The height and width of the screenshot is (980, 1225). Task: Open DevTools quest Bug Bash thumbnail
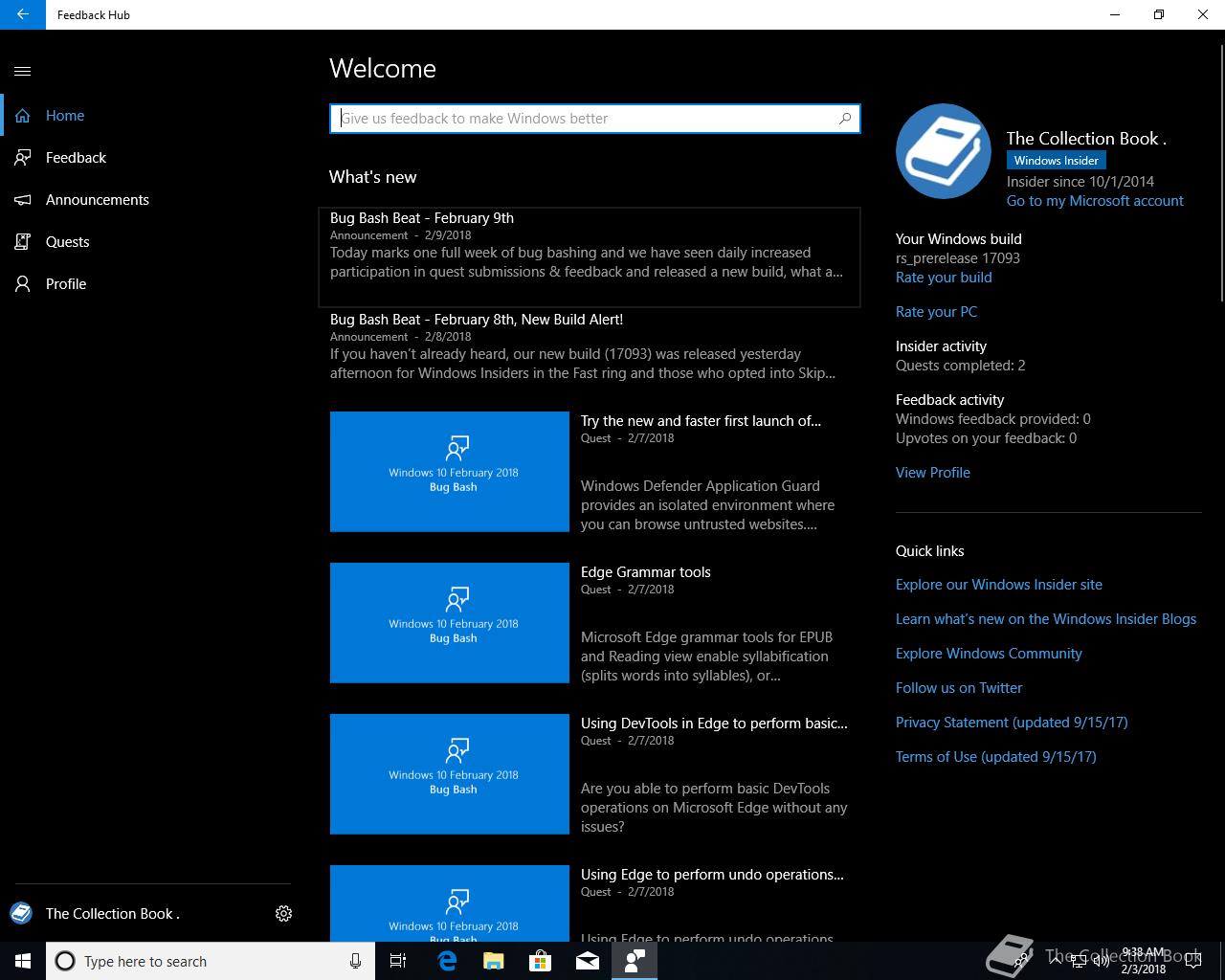click(x=450, y=774)
